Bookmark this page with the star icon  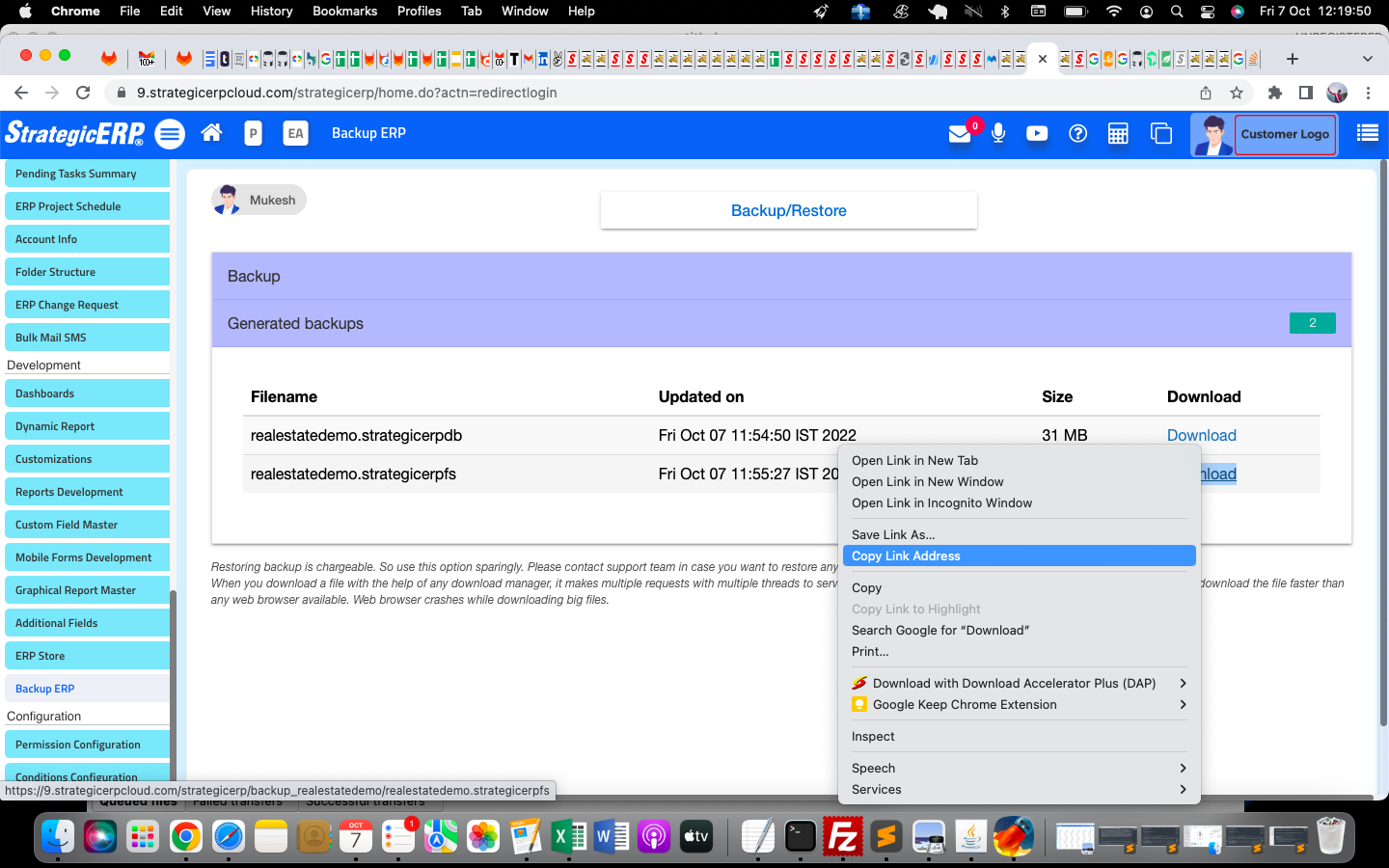1237,93
